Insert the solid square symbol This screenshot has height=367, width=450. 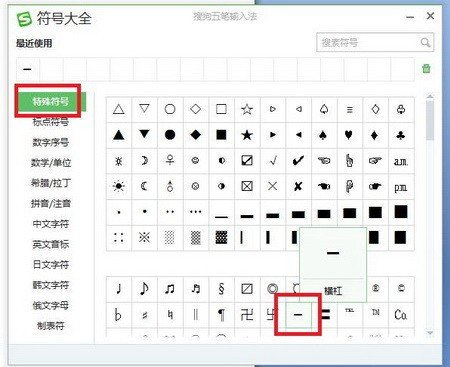click(221, 135)
